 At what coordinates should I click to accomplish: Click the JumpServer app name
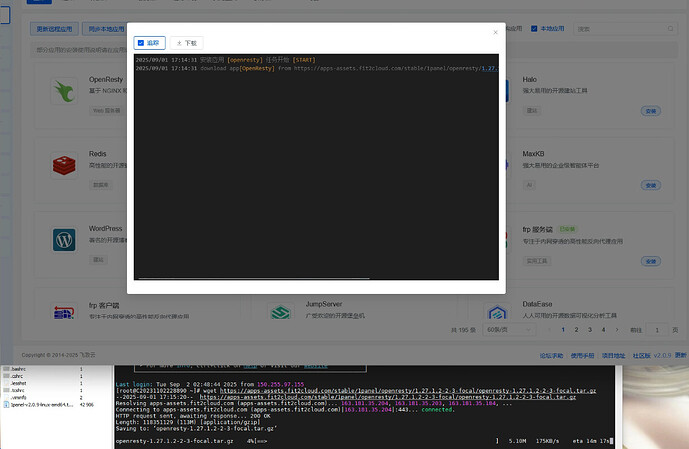click(324, 304)
